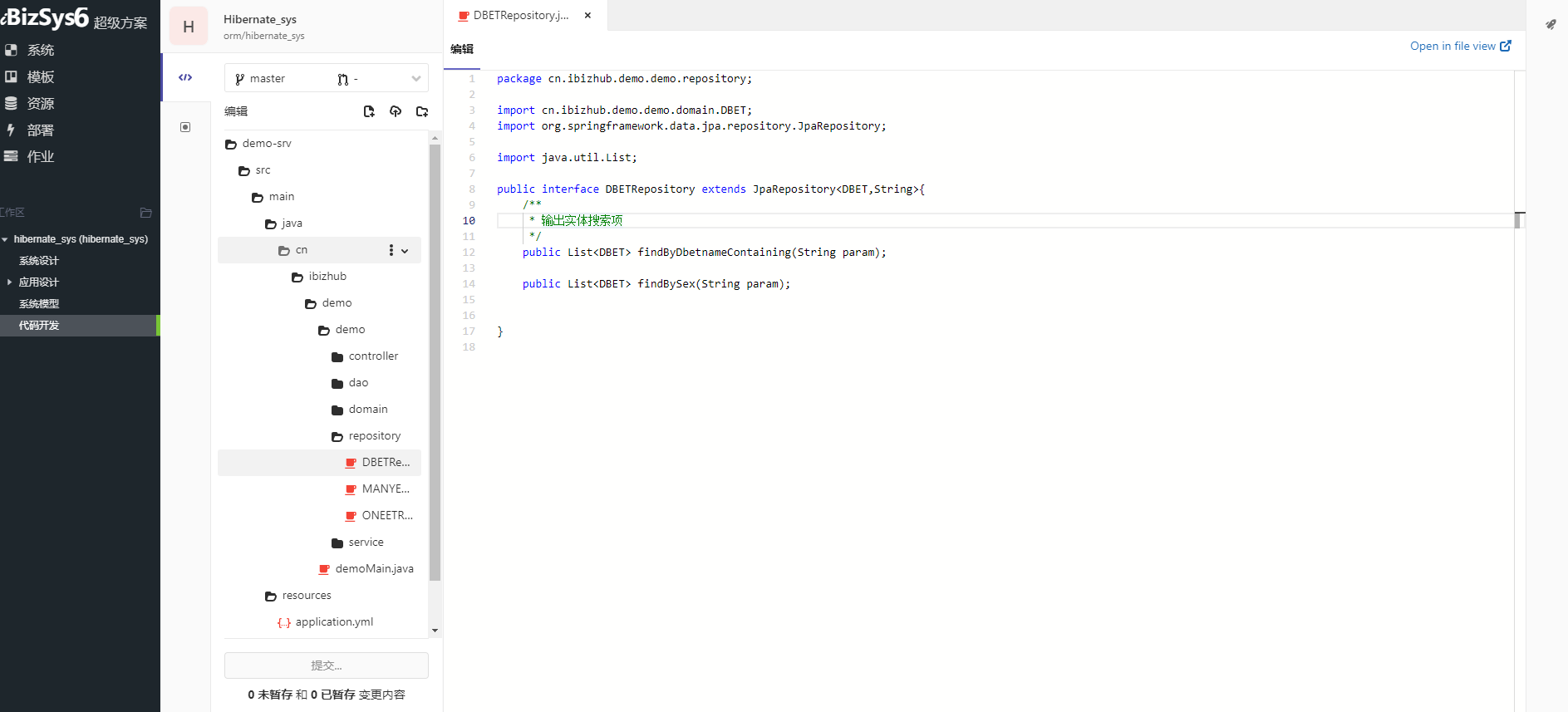Click the Hibernate_sys project title
The image size is (1568, 712).
tap(260, 19)
